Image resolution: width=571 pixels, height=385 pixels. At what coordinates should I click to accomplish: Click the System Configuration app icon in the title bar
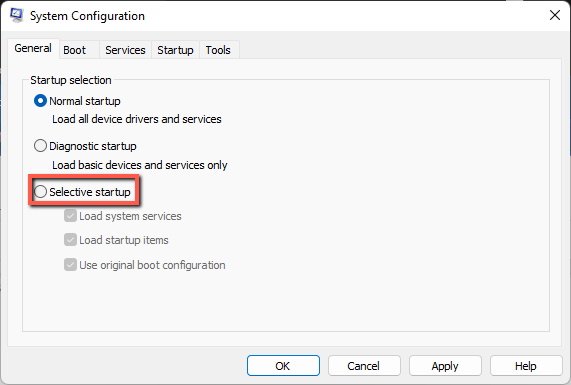(x=16, y=15)
